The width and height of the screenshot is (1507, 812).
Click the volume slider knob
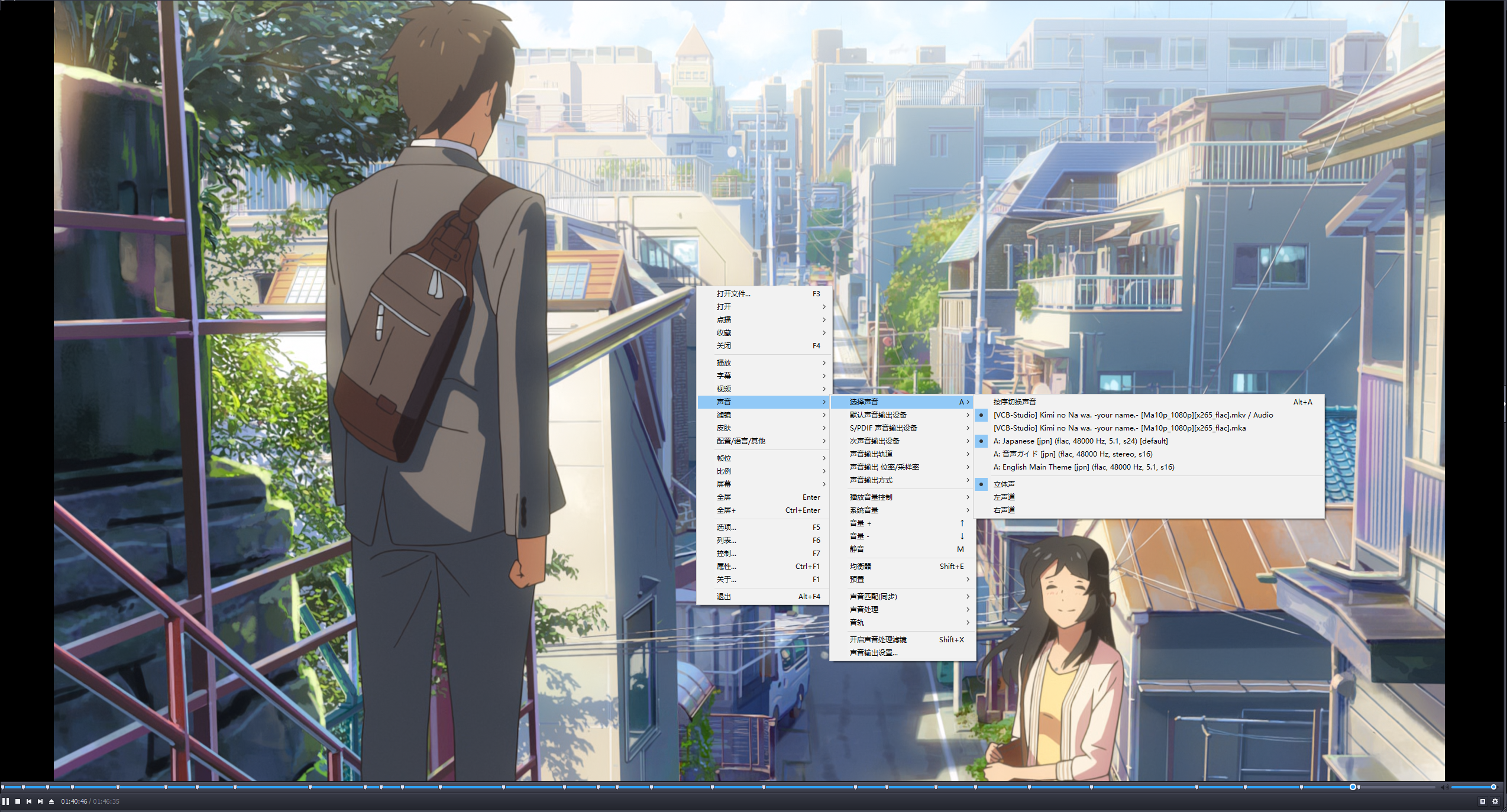(1493, 787)
